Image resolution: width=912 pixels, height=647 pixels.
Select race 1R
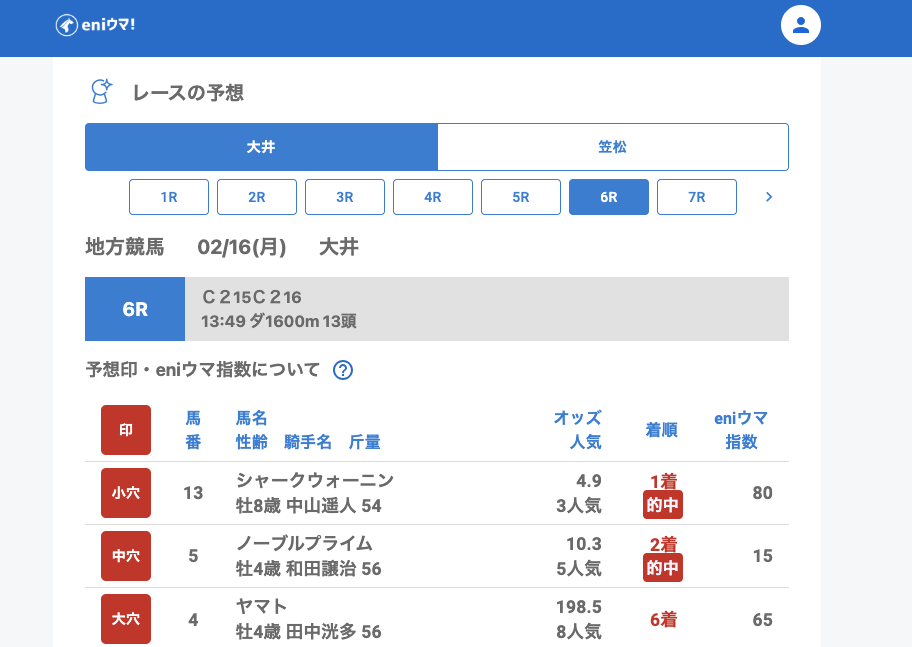point(169,197)
